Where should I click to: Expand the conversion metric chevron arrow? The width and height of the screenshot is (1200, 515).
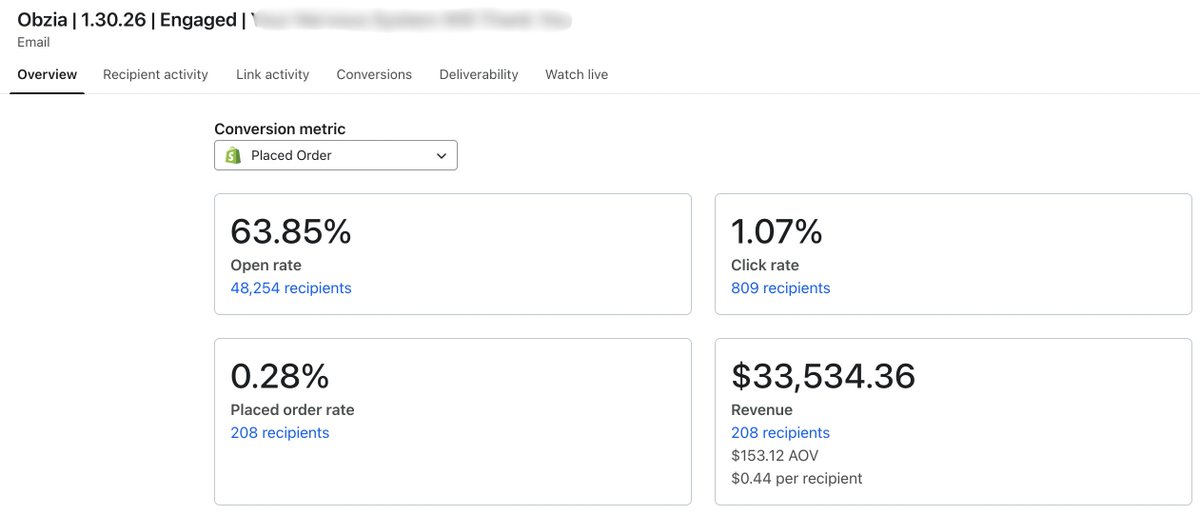click(442, 156)
